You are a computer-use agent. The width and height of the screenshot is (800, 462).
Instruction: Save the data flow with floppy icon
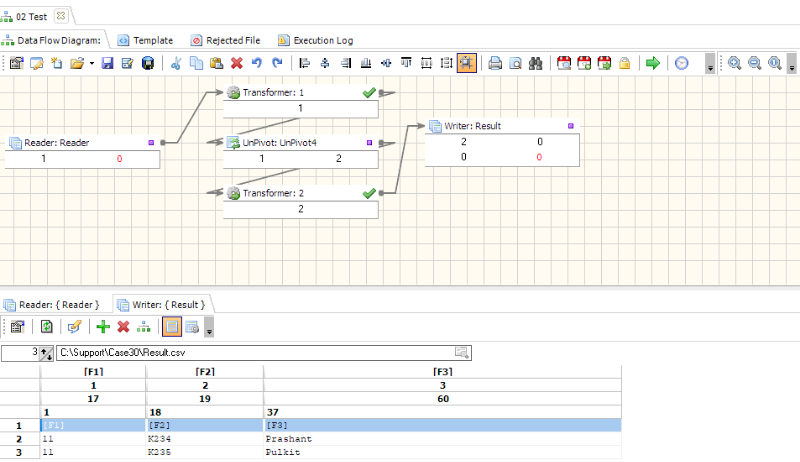(107, 63)
